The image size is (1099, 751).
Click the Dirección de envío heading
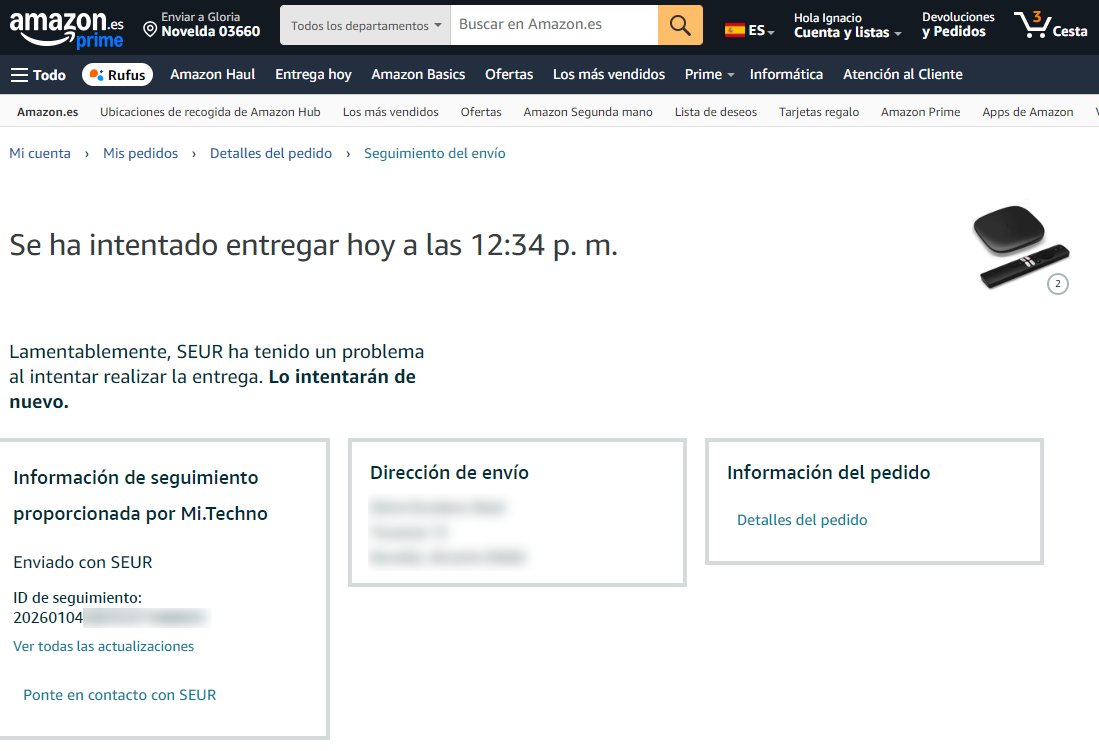click(449, 473)
